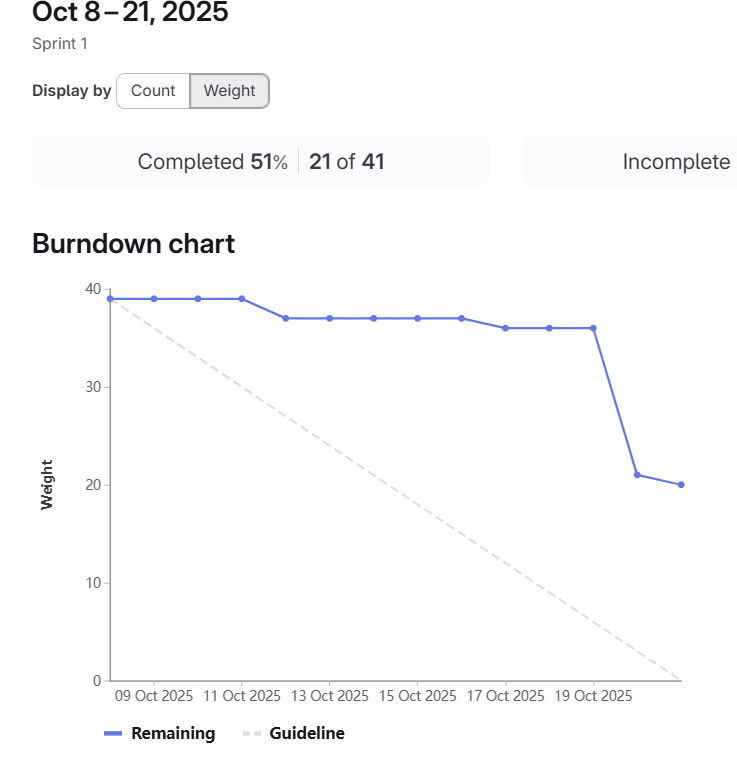Click the Oct 8–21, 2025 heading
Image resolution: width=737 pixels, height=764 pixels.
tap(130, 13)
